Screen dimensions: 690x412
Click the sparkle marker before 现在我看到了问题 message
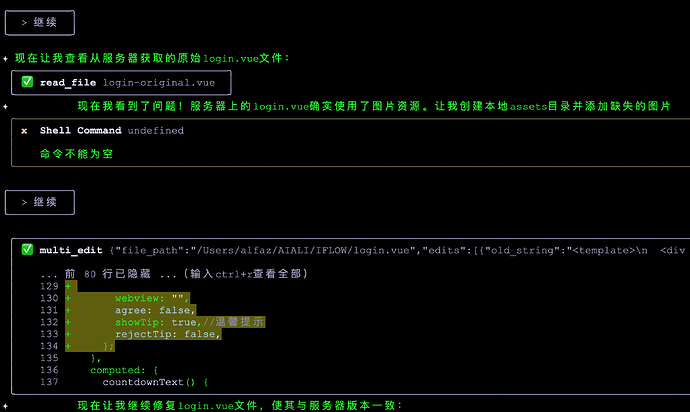coord(69,106)
